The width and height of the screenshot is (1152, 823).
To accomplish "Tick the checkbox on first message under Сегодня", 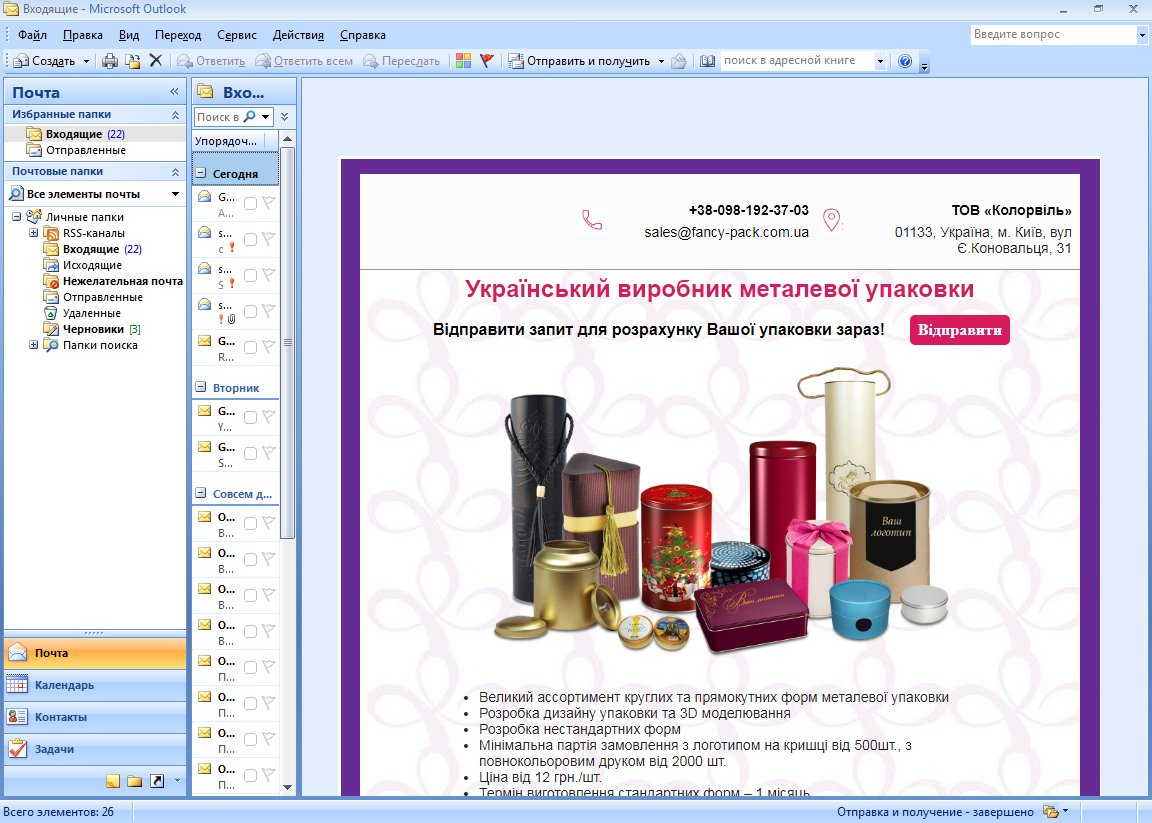I will coord(250,203).
